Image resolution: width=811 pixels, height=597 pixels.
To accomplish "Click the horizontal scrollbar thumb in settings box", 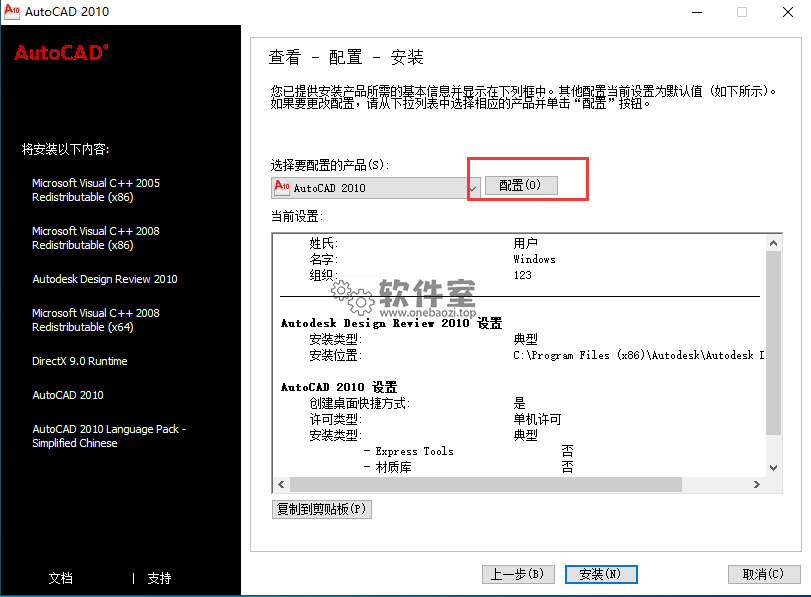I will pyautogui.click(x=486, y=484).
